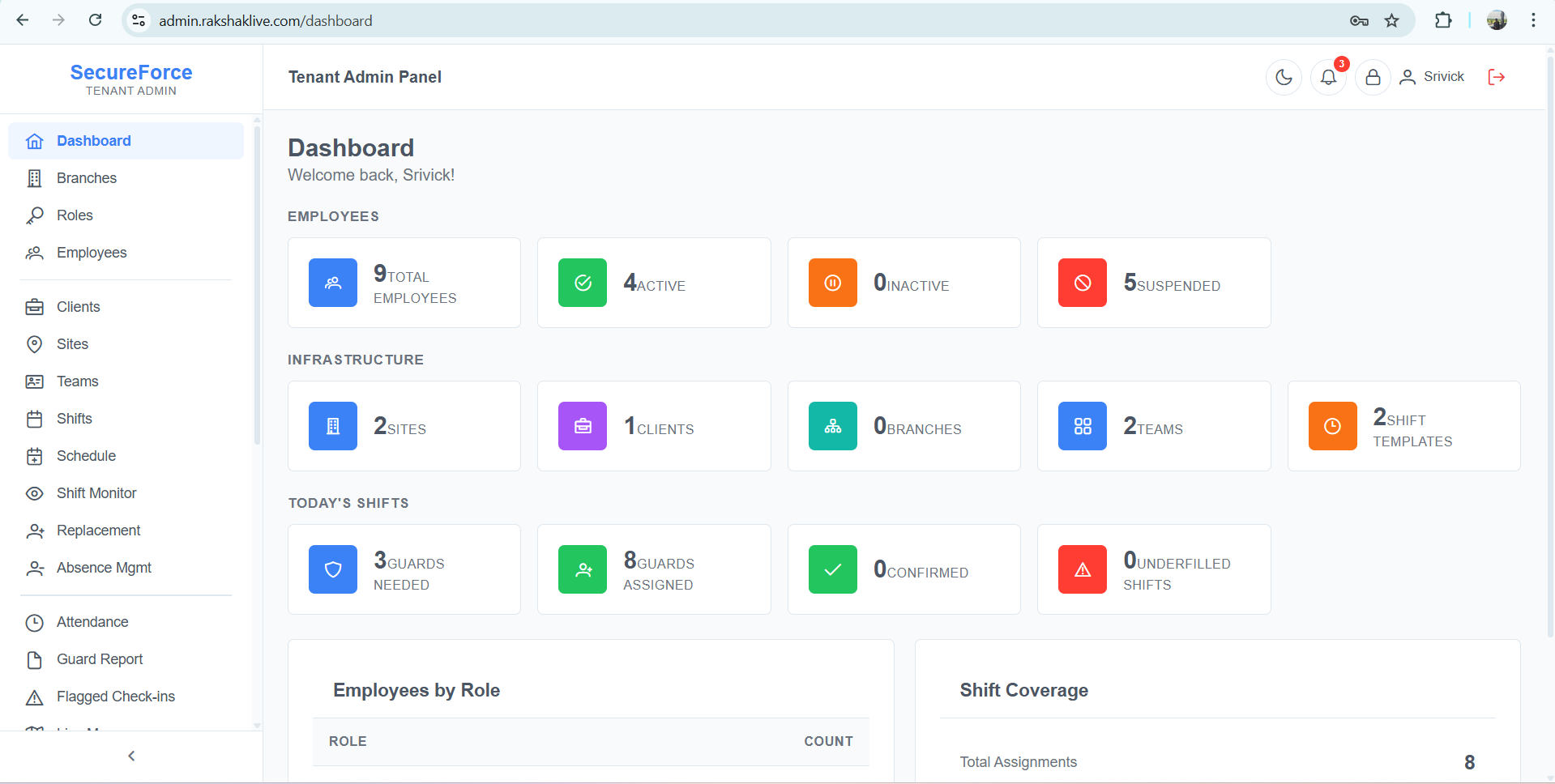Click the red Suspended employees icon
The width and height of the screenshot is (1555, 784).
coord(1082,283)
